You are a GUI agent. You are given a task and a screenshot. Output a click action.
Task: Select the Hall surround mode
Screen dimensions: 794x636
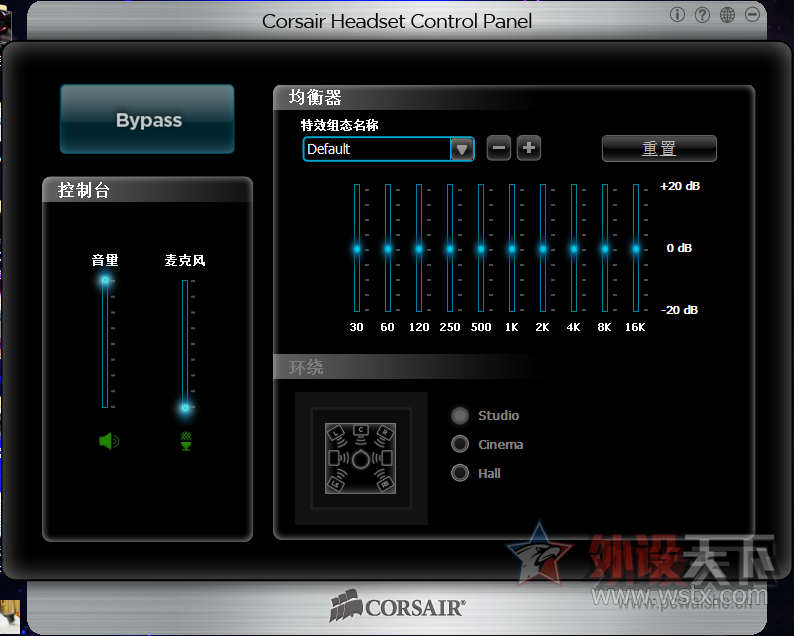coord(460,473)
